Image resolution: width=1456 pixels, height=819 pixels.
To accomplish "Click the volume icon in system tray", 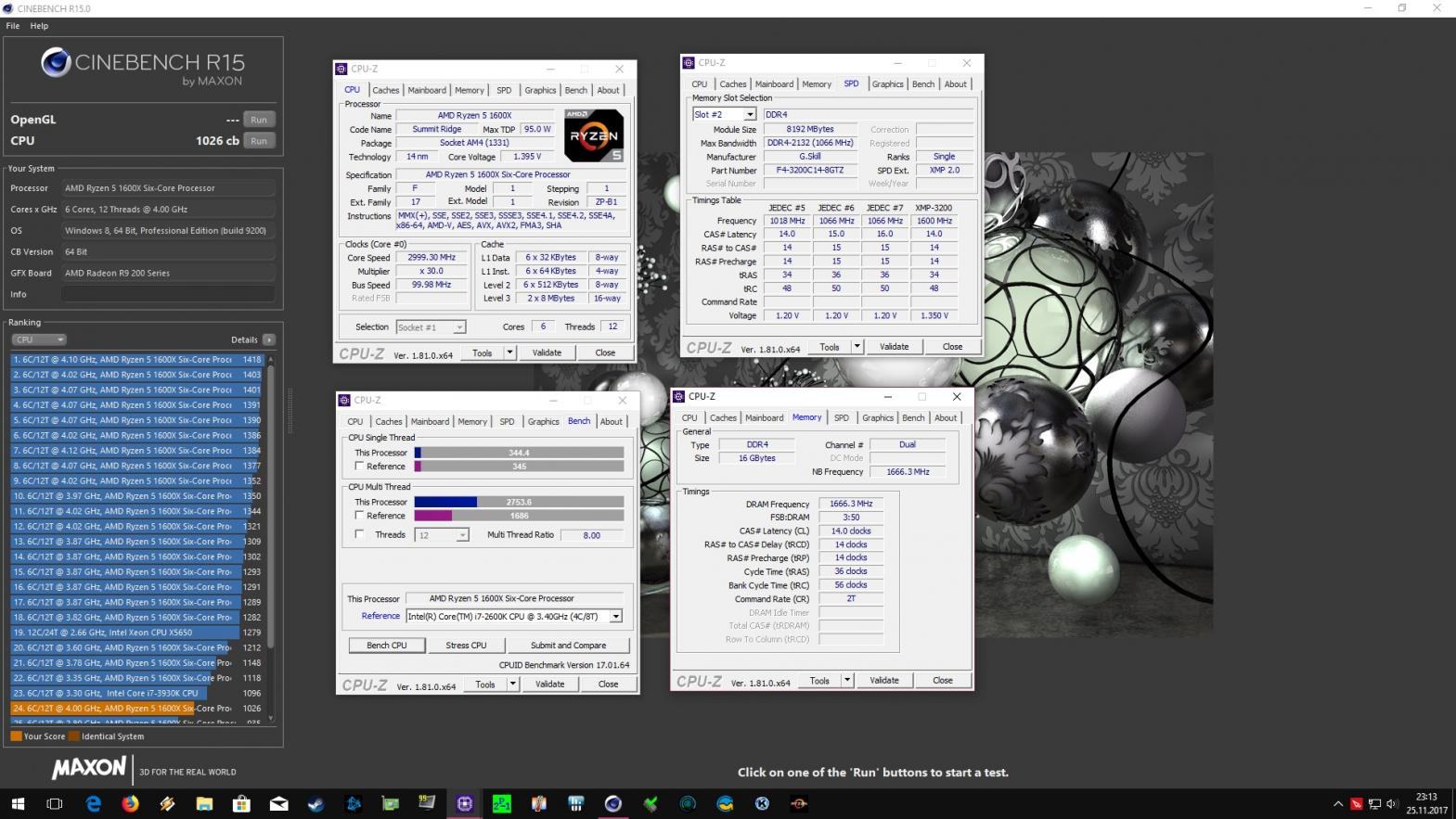I will tap(1392, 804).
